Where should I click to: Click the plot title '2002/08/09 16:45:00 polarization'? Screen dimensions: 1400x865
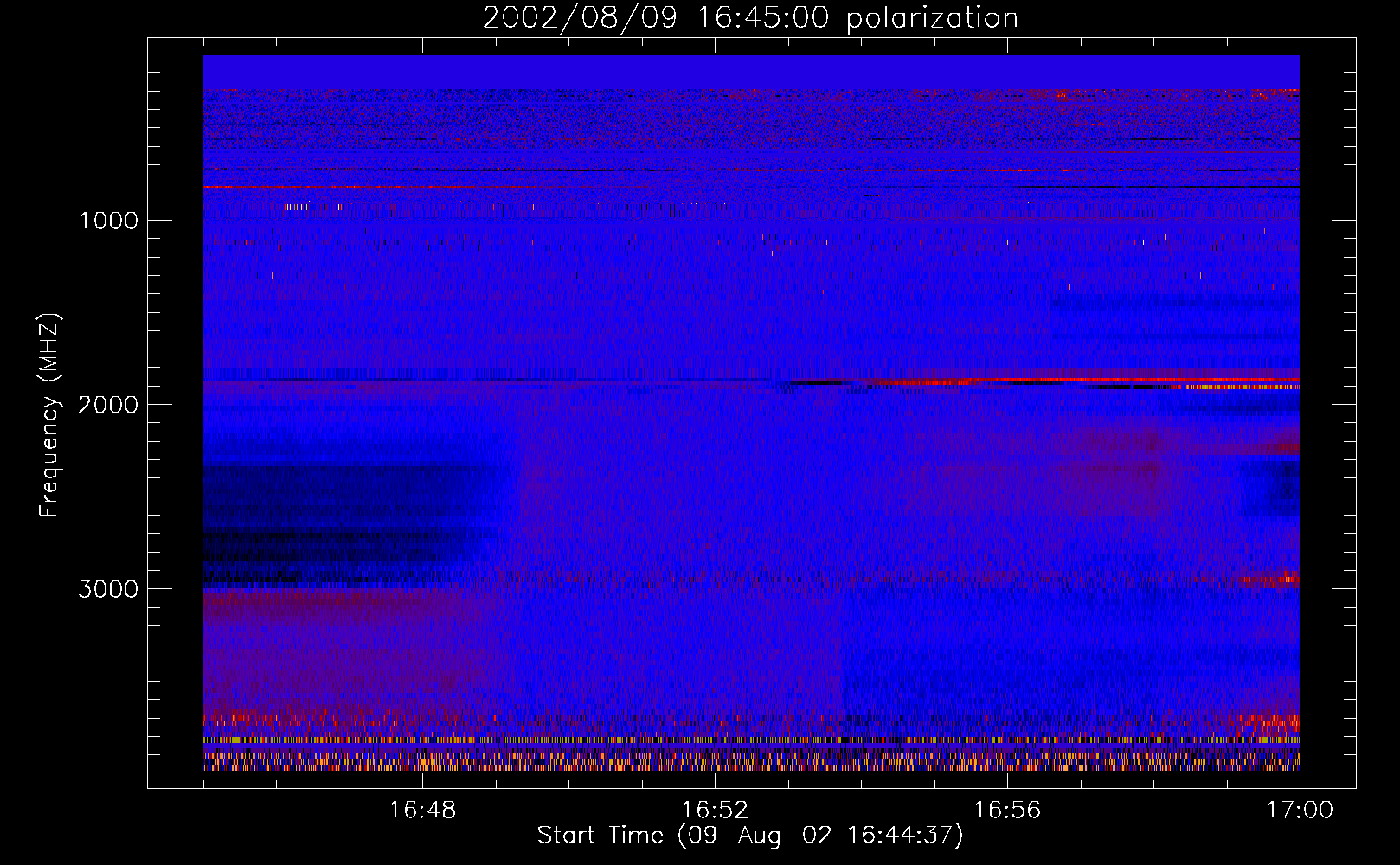pos(750,18)
